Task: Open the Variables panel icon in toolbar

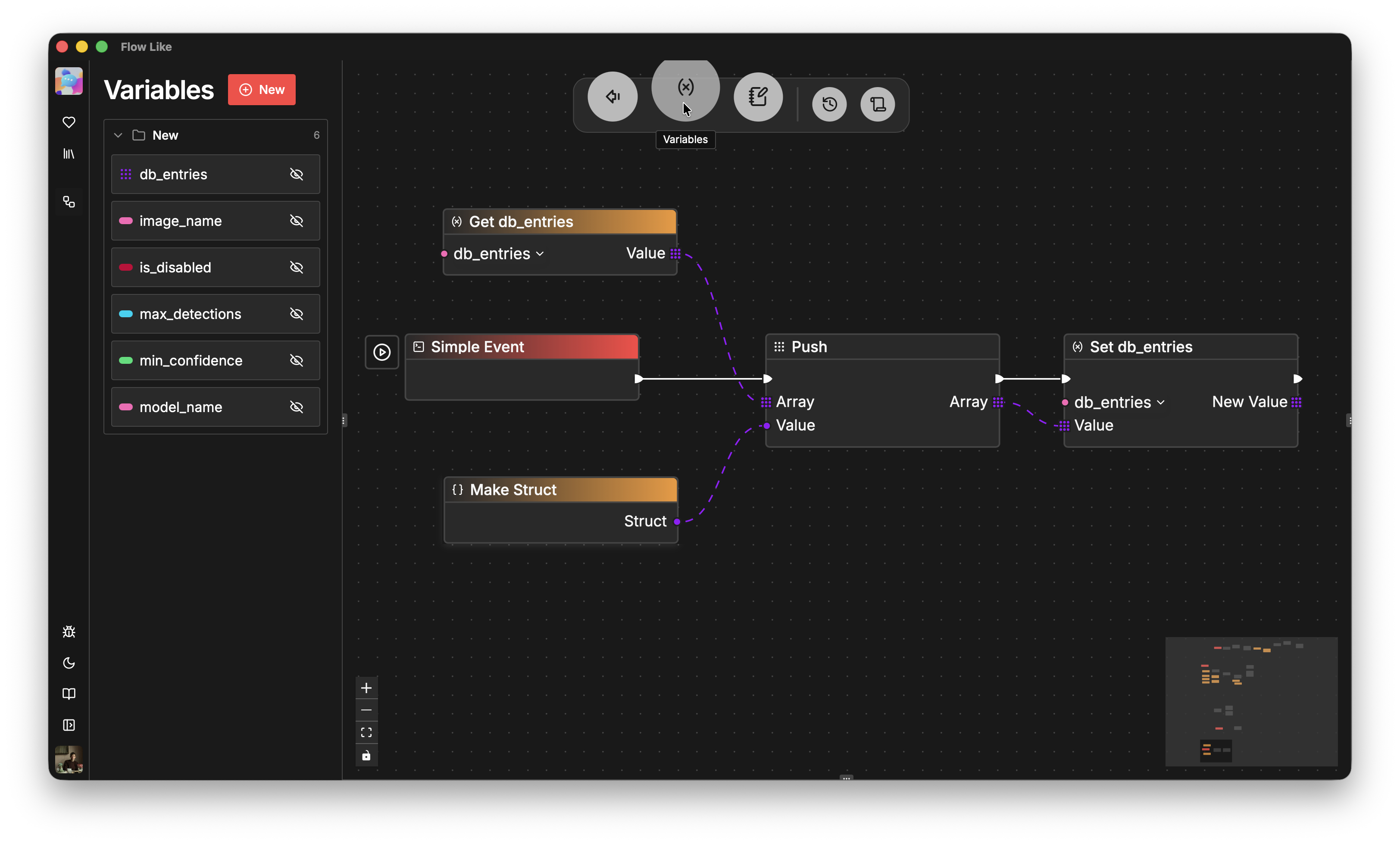Action: click(x=685, y=88)
